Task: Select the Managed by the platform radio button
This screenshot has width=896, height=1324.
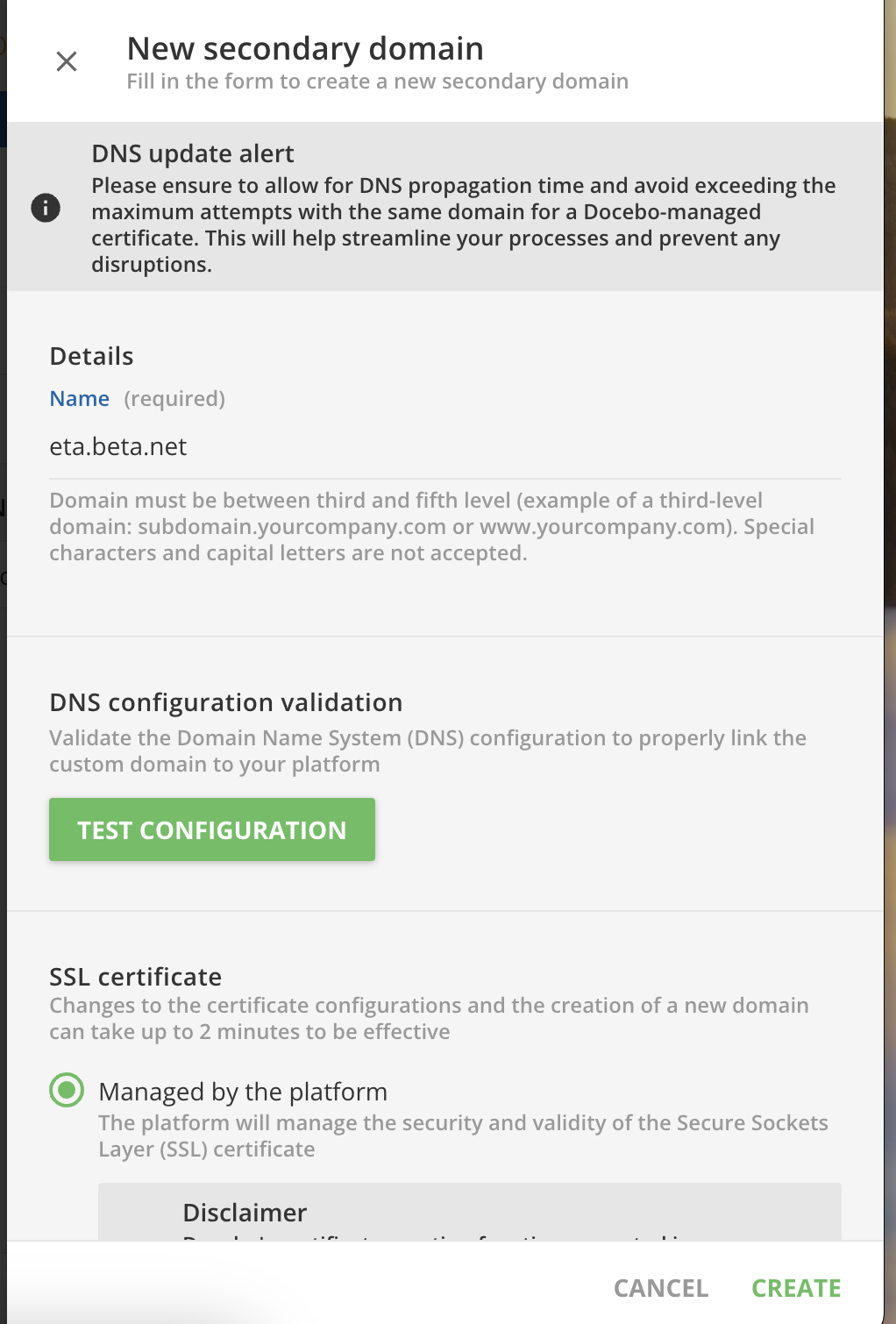Action: (67, 1091)
